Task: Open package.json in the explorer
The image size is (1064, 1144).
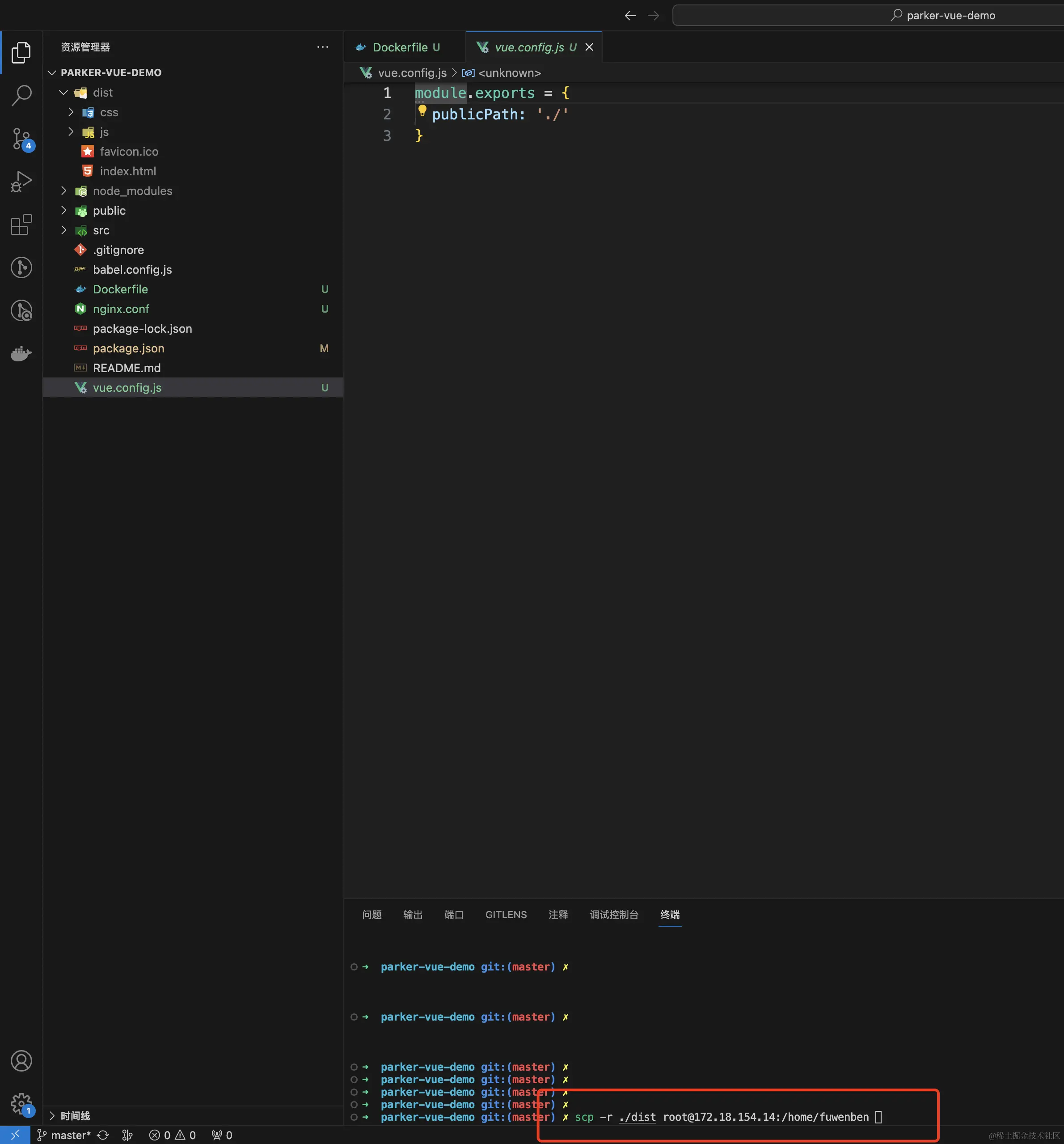Action: tap(128, 348)
